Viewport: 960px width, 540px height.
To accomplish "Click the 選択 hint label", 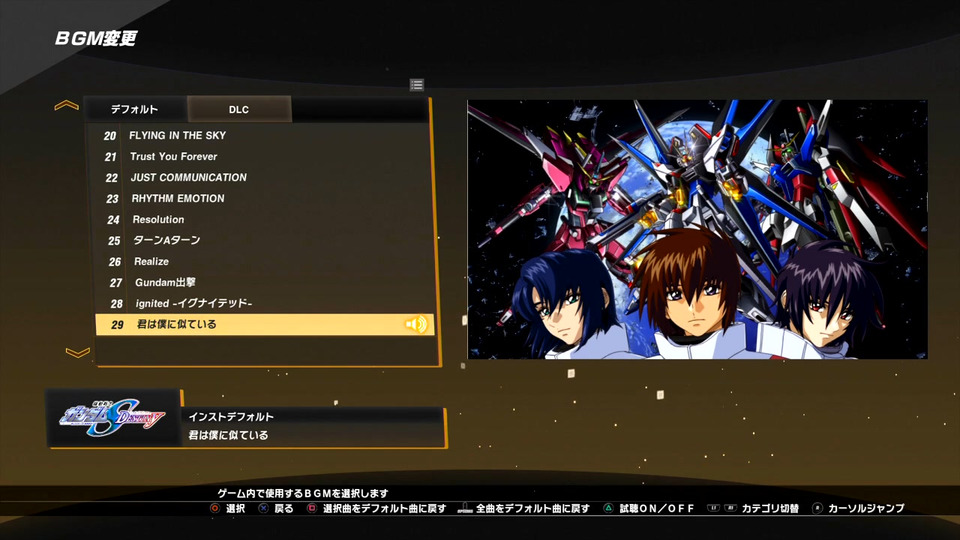I will (x=236, y=508).
